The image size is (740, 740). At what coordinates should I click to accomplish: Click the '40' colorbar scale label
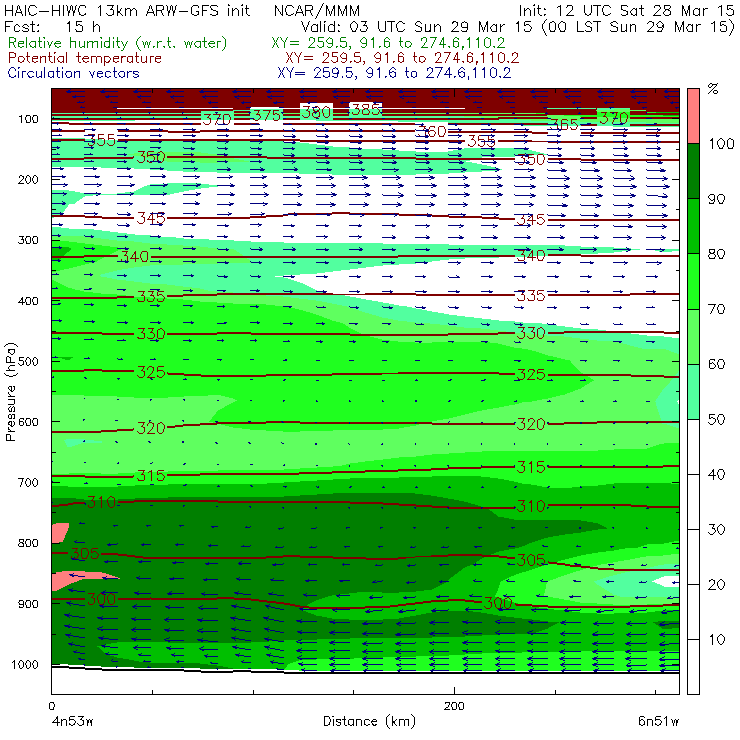[716, 474]
